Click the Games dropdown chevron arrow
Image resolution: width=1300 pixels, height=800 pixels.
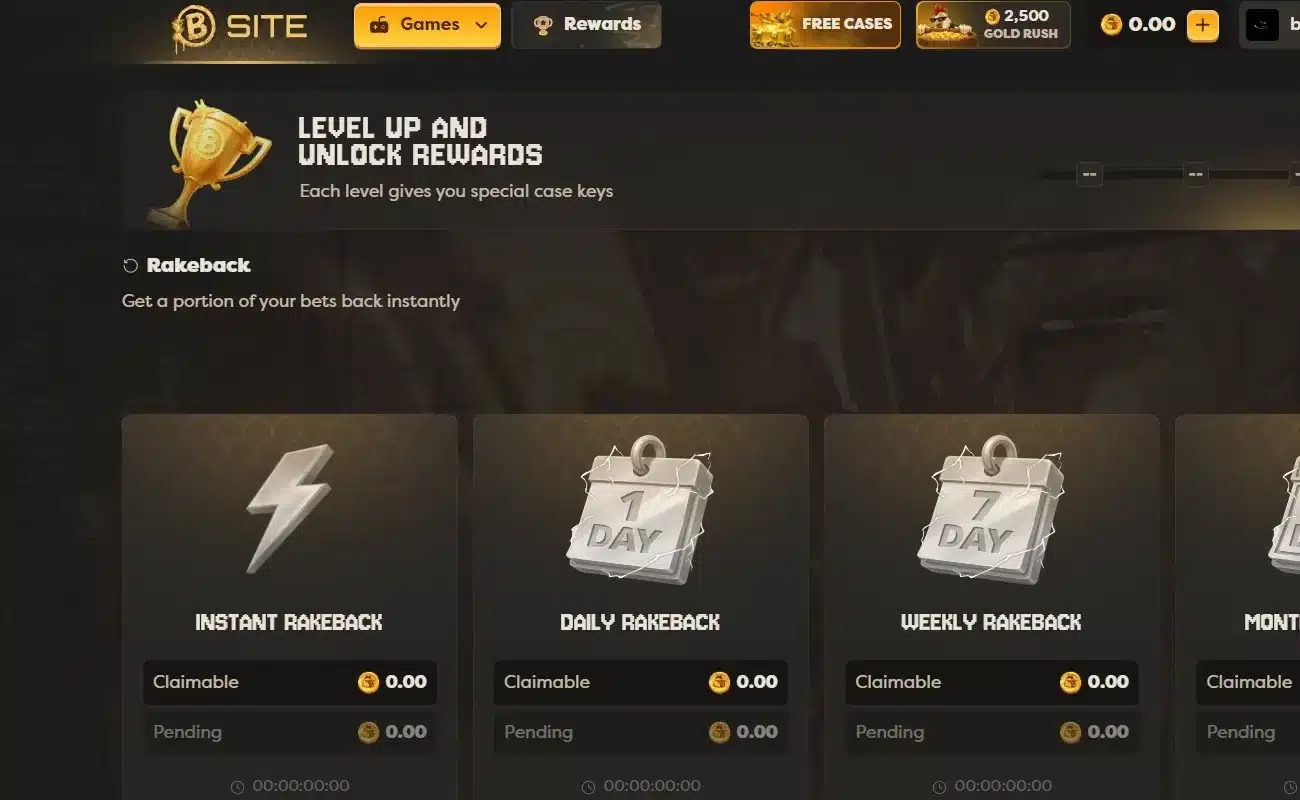coord(482,26)
